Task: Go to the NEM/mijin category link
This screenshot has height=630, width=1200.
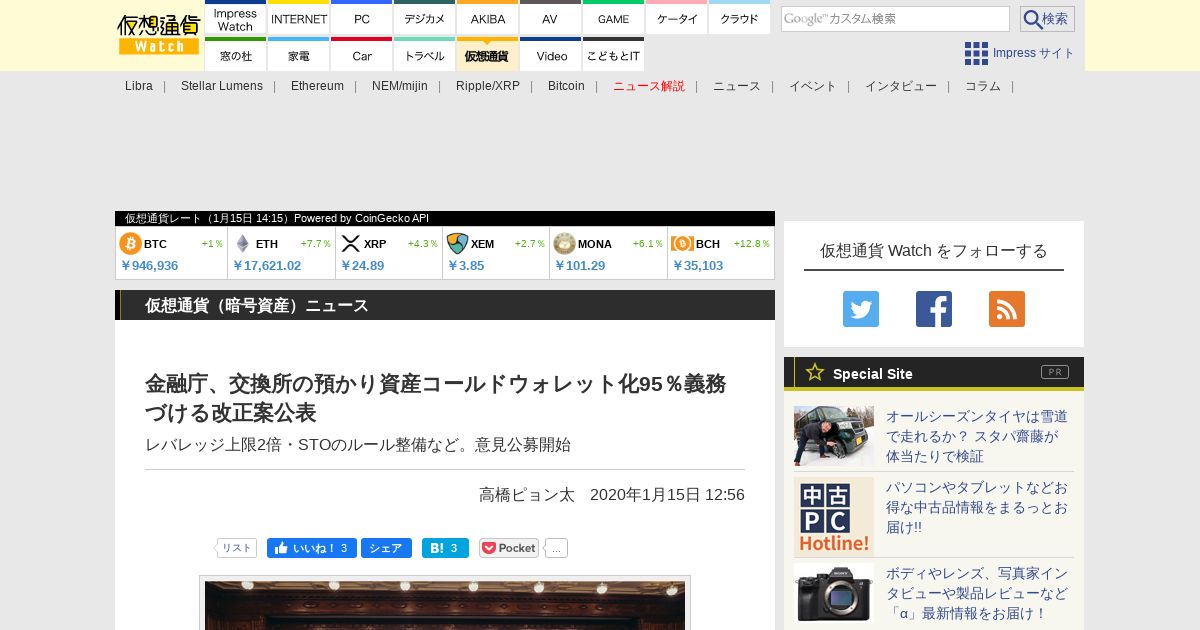Action: 400,86
